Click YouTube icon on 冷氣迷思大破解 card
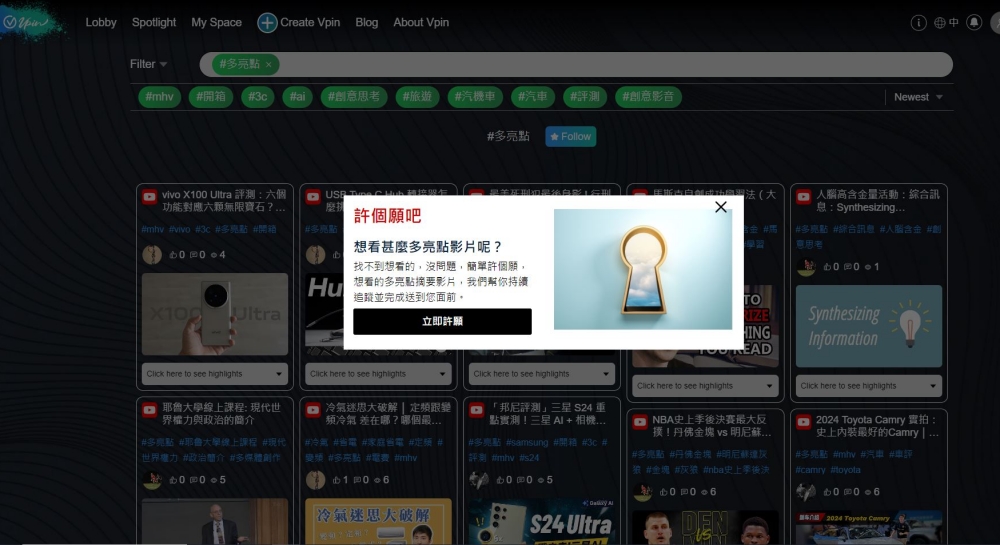 [x=313, y=410]
